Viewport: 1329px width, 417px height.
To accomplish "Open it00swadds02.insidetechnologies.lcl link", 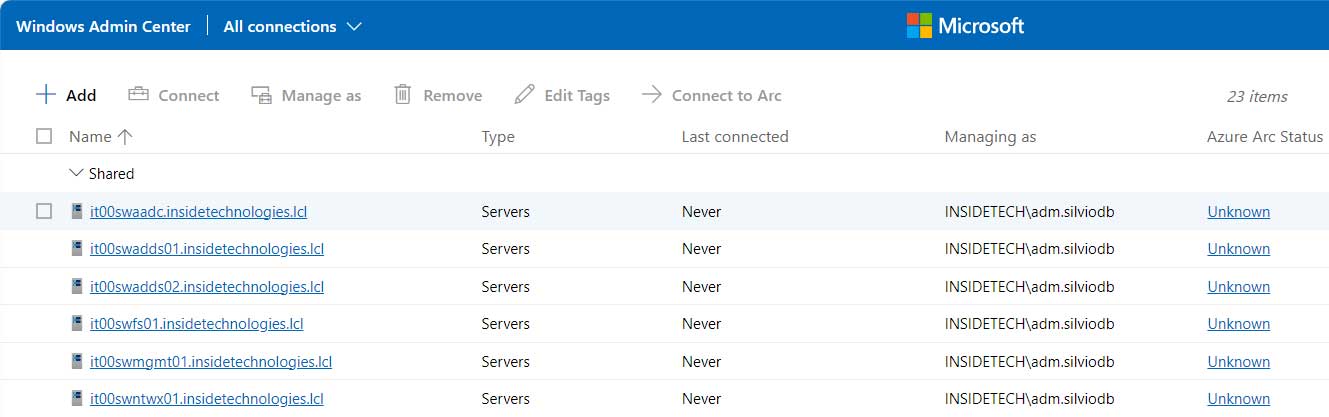I will (207, 286).
